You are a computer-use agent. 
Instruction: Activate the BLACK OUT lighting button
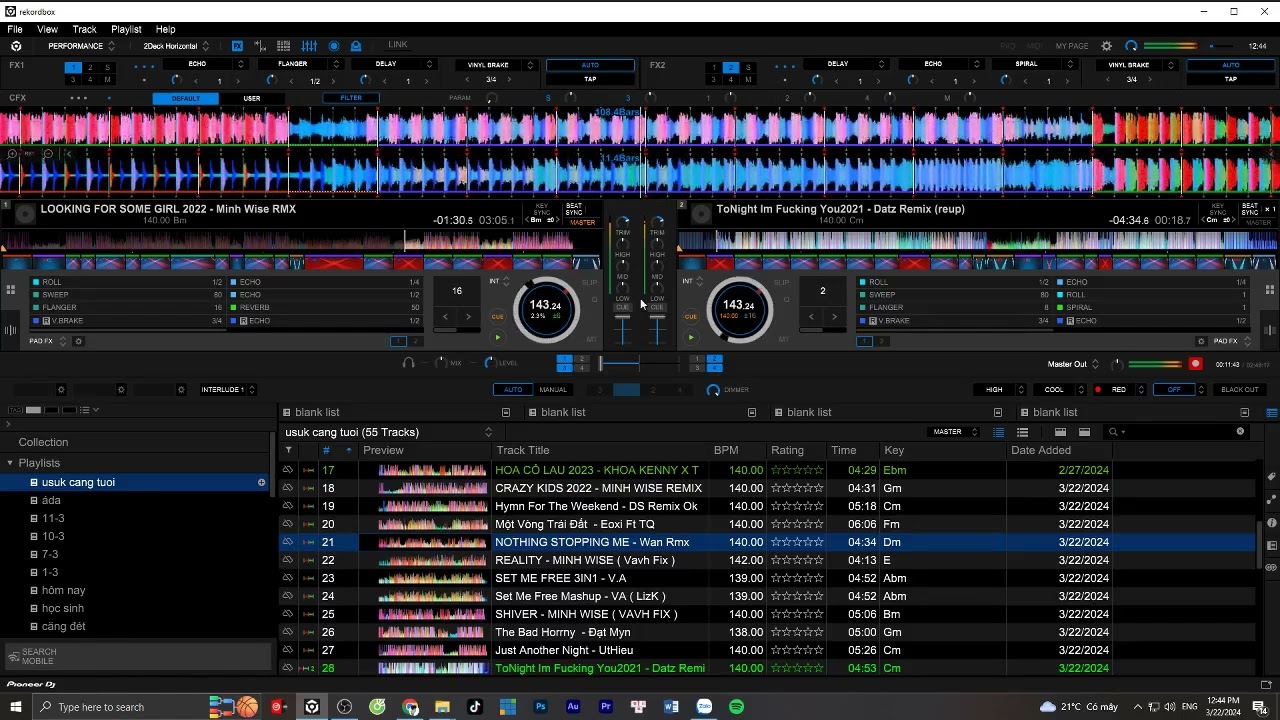click(1240, 390)
